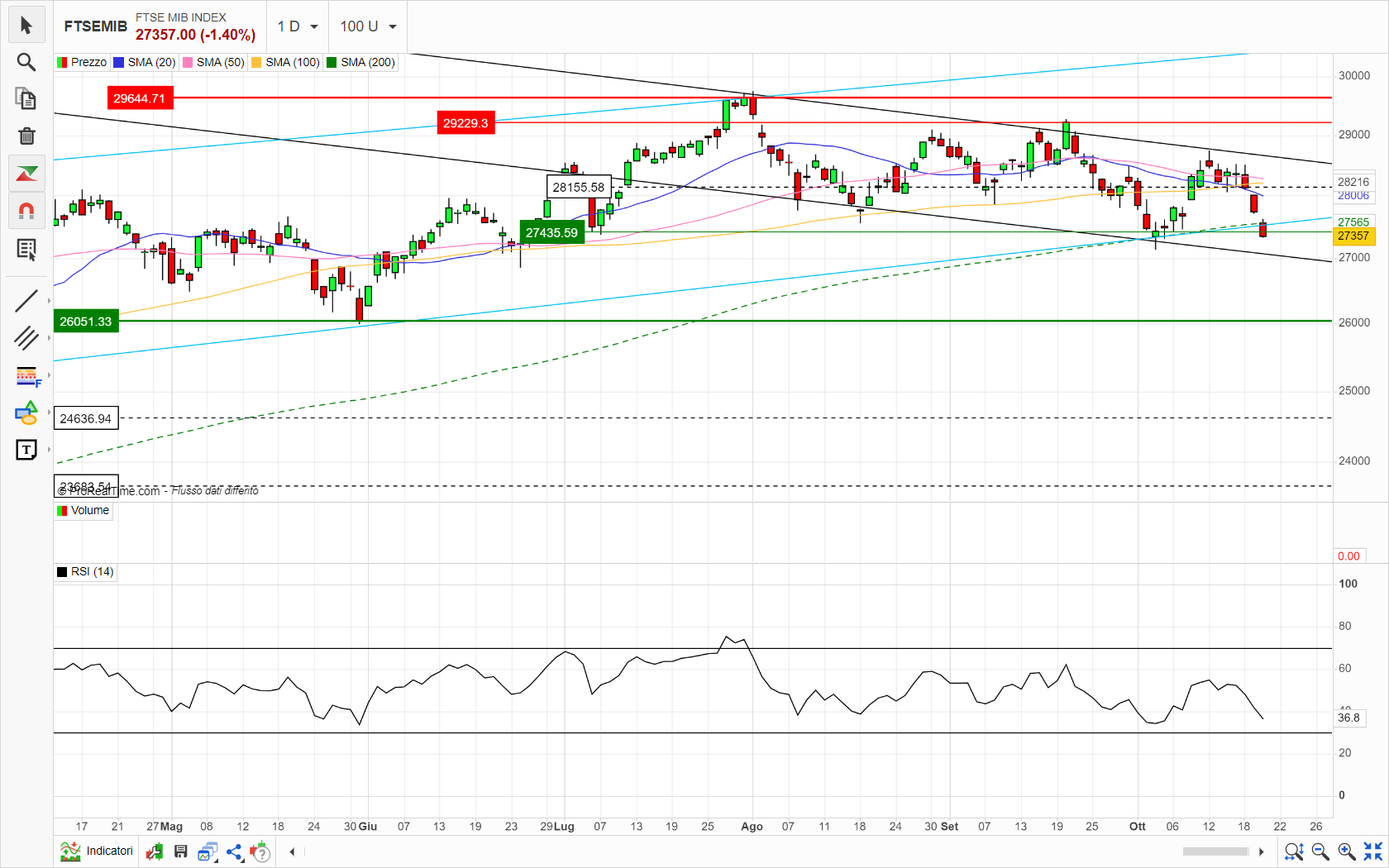Click the zoom in magnifier
The width and height of the screenshot is (1389, 868).
click(1346, 851)
